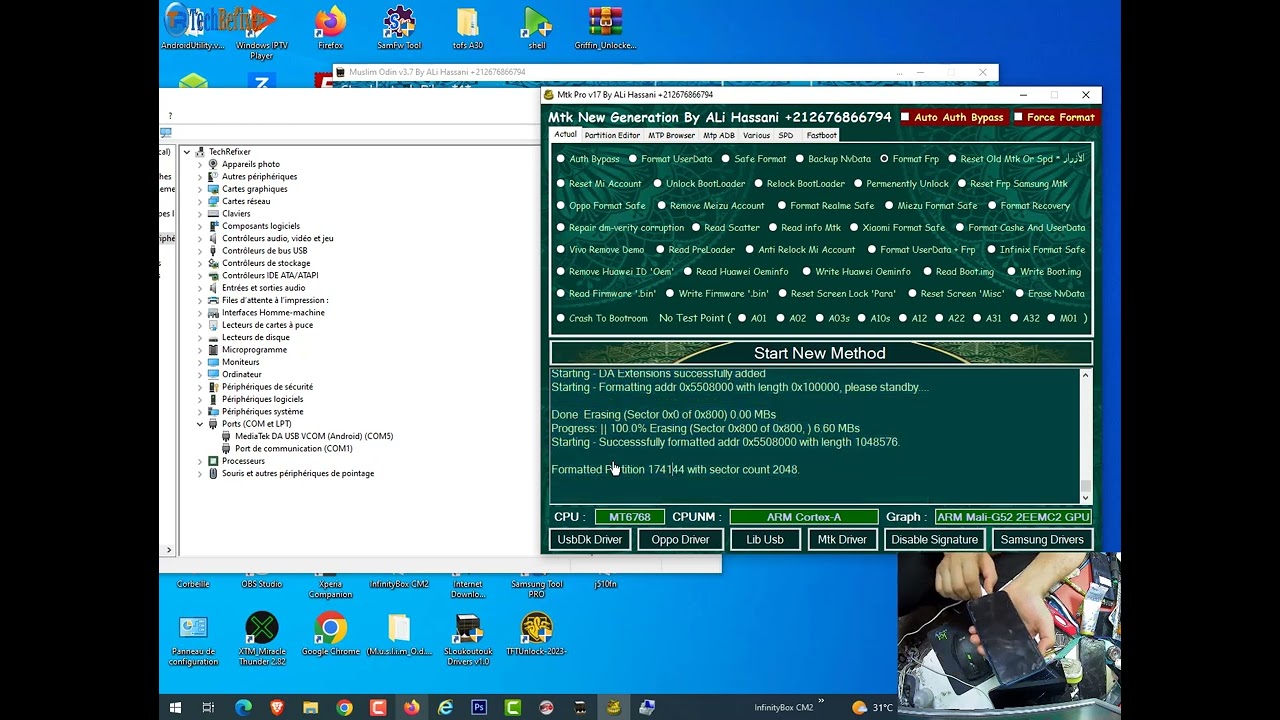Select the A12 no test point option

(x=903, y=319)
